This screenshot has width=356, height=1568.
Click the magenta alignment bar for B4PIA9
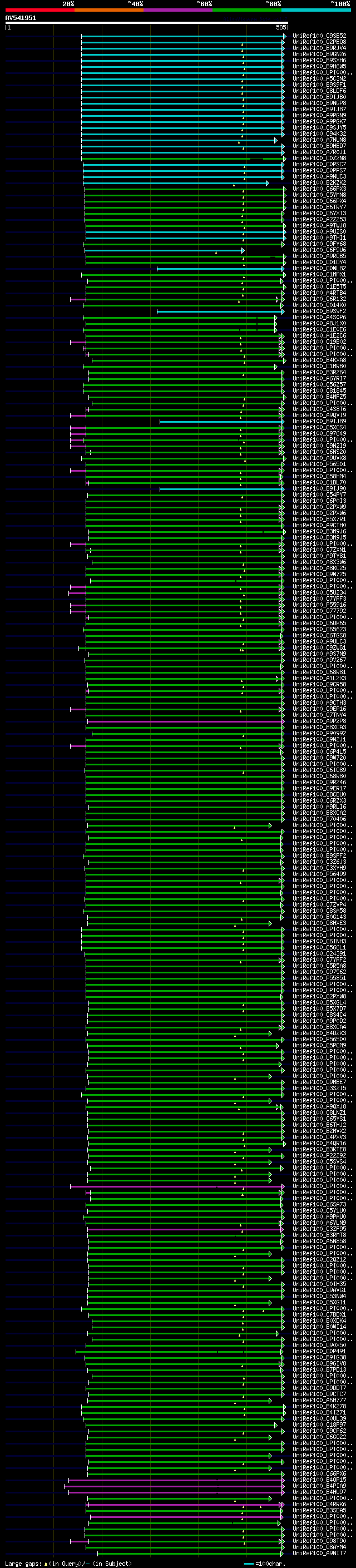point(175,1486)
